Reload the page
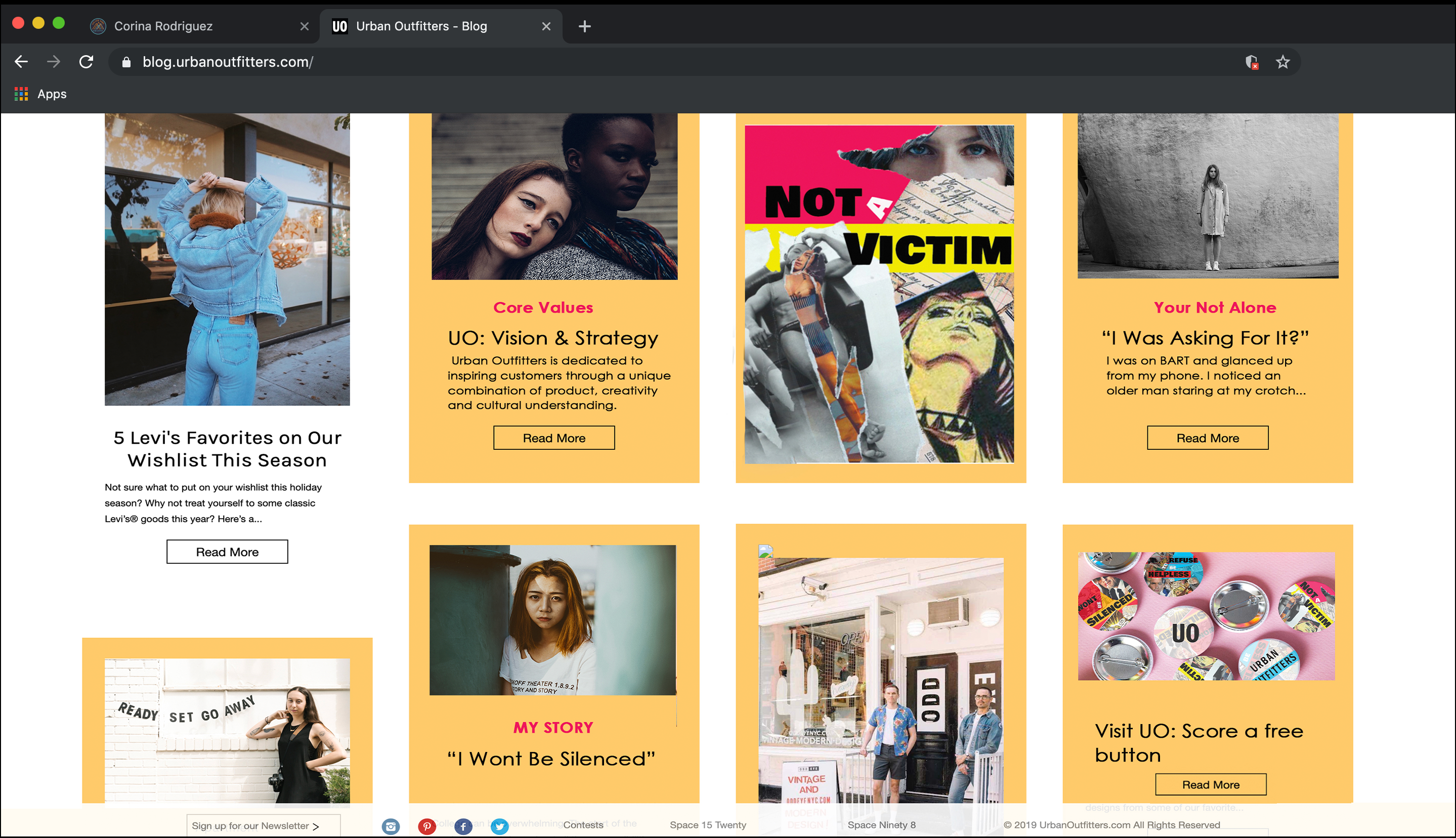The image size is (1456, 838). click(x=87, y=62)
